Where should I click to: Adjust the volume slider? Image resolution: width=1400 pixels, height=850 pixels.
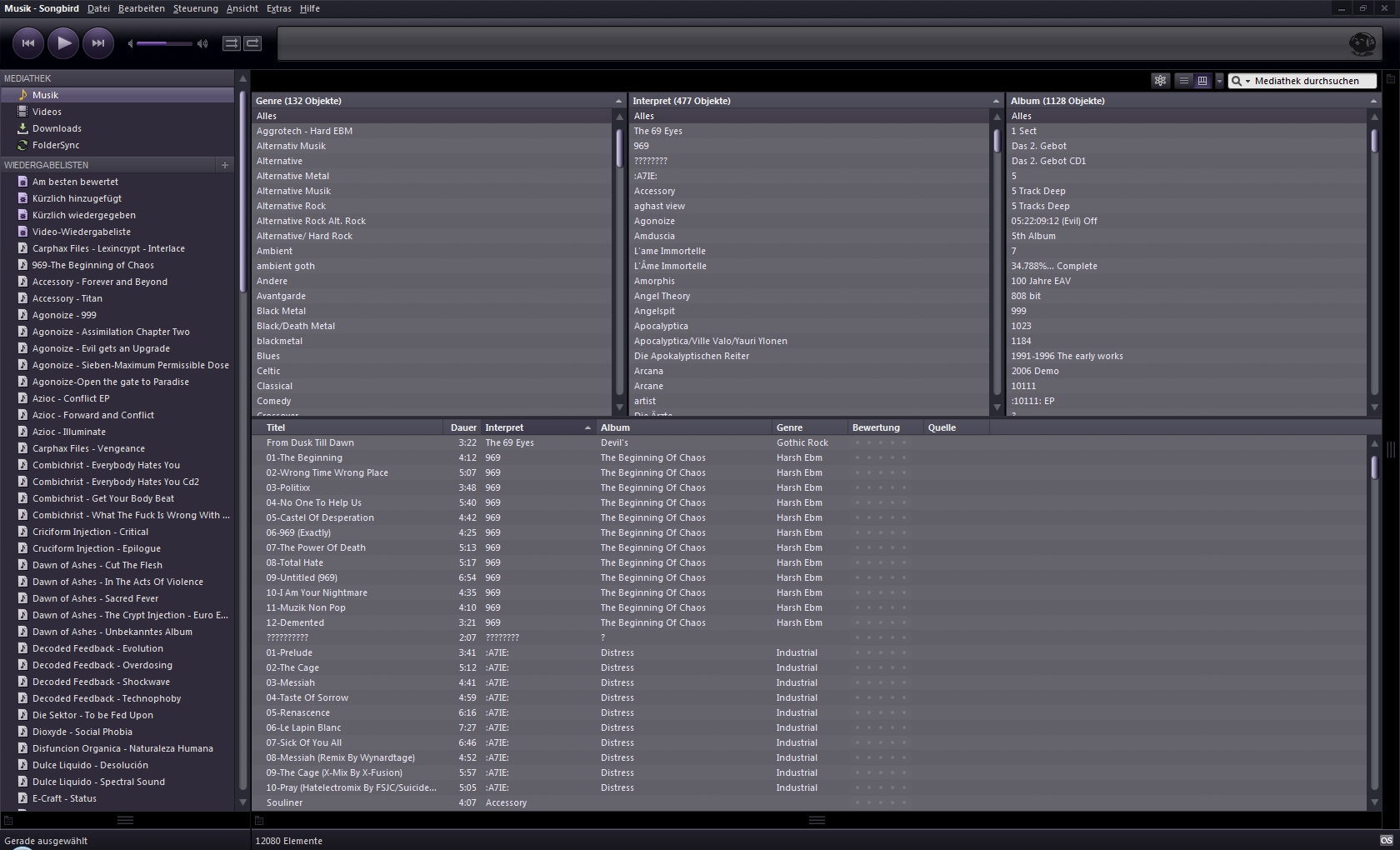click(x=164, y=43)
